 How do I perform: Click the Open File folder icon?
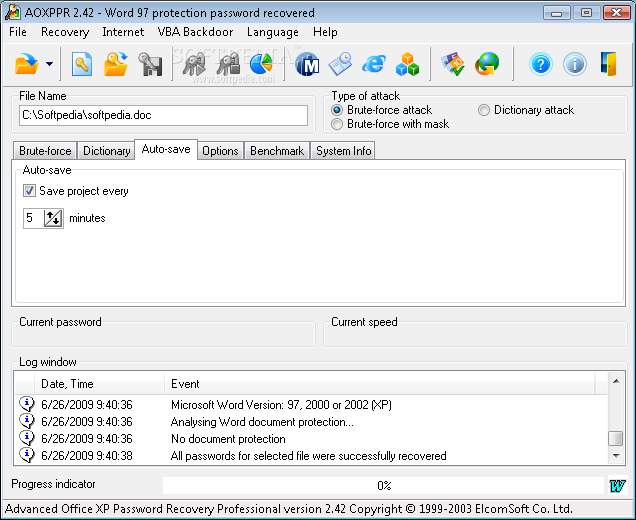coord(26,64)
